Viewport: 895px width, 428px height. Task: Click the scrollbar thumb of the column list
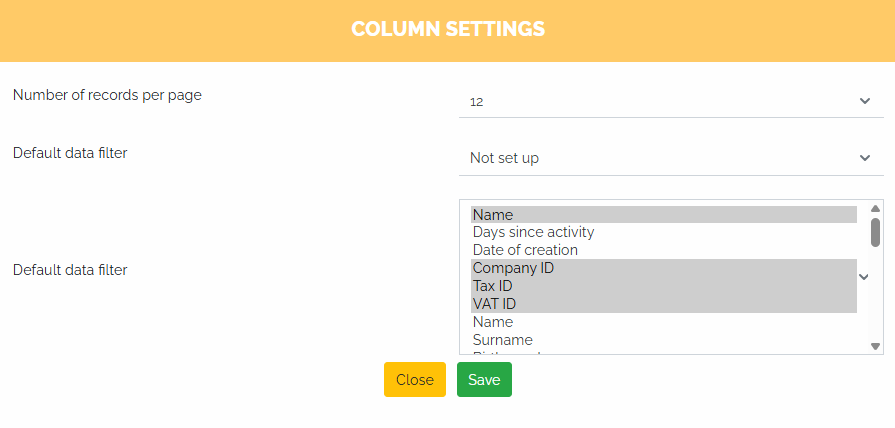[875, 231]
